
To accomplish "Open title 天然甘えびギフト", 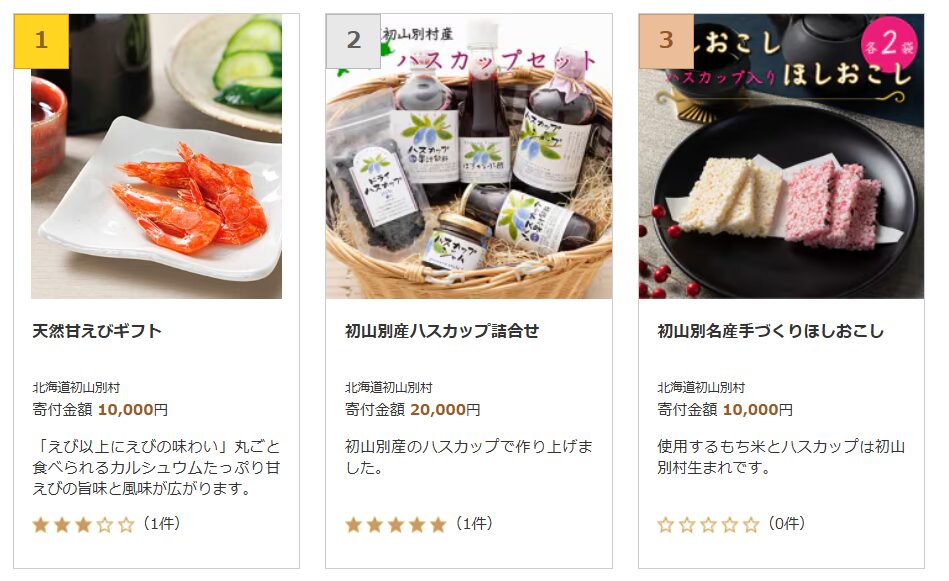I will (x=97, y=331).
